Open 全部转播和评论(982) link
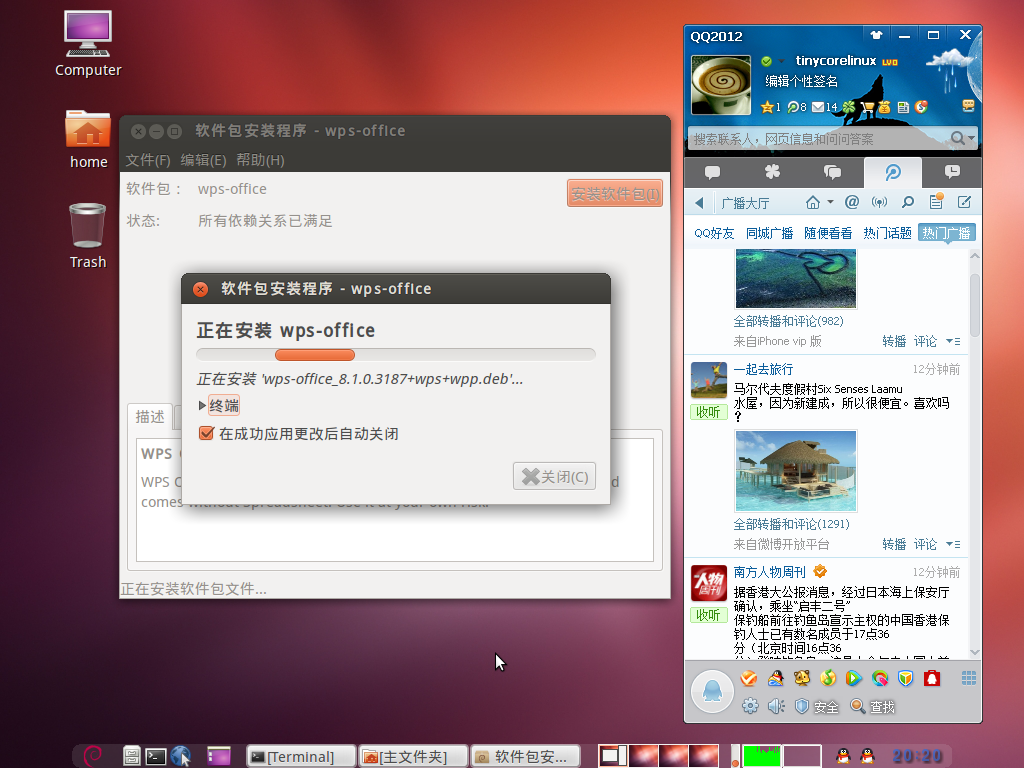Viewport: 1024px width, 768px height. point(788,321)
